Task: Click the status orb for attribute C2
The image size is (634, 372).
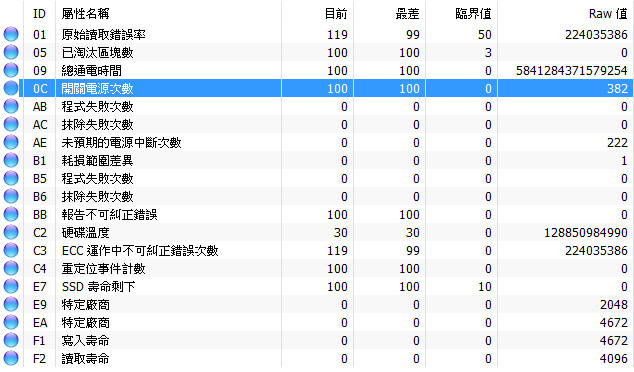Action: pos(11,232)
